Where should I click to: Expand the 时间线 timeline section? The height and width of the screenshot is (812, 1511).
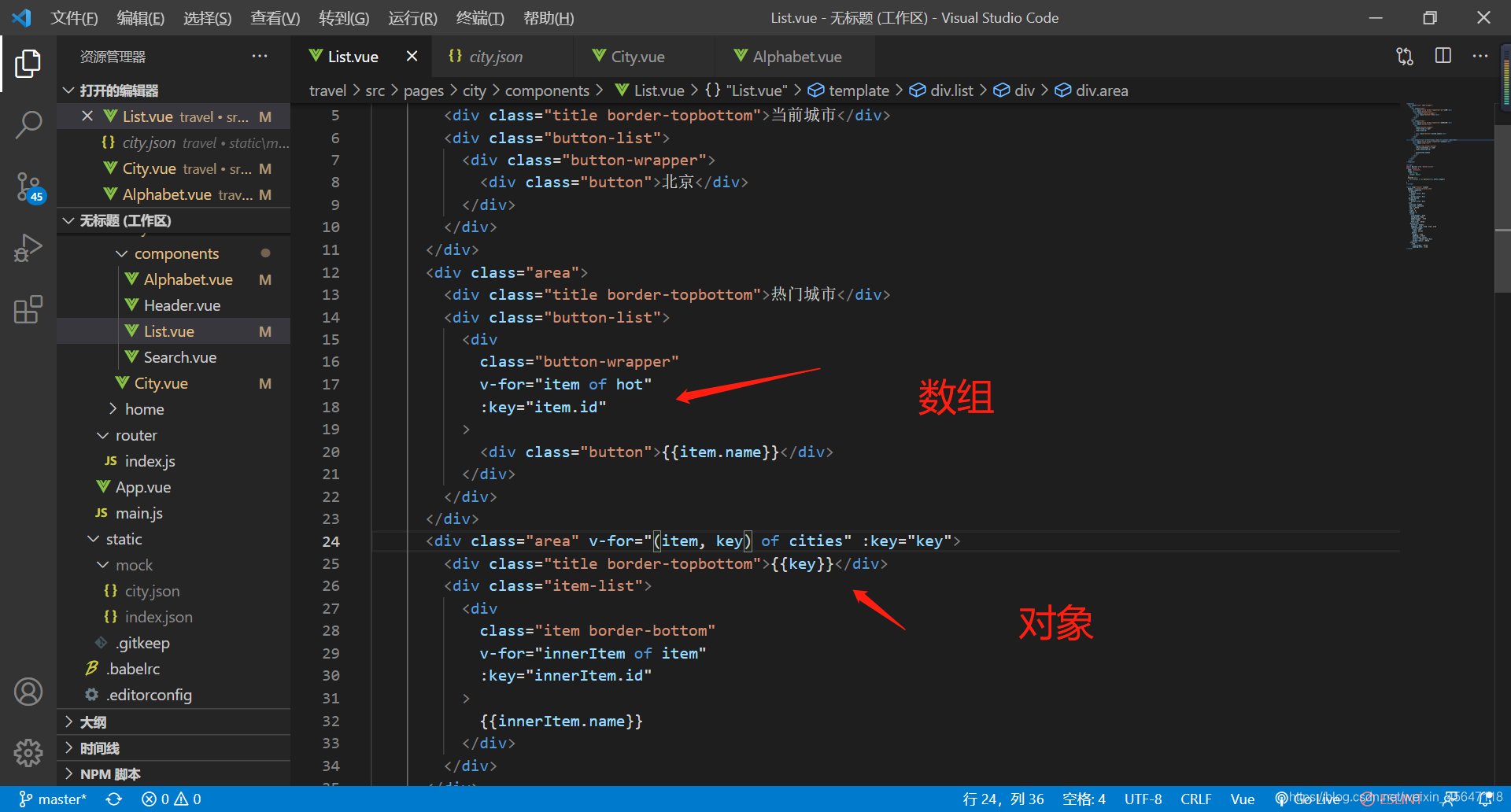(174, 748)
